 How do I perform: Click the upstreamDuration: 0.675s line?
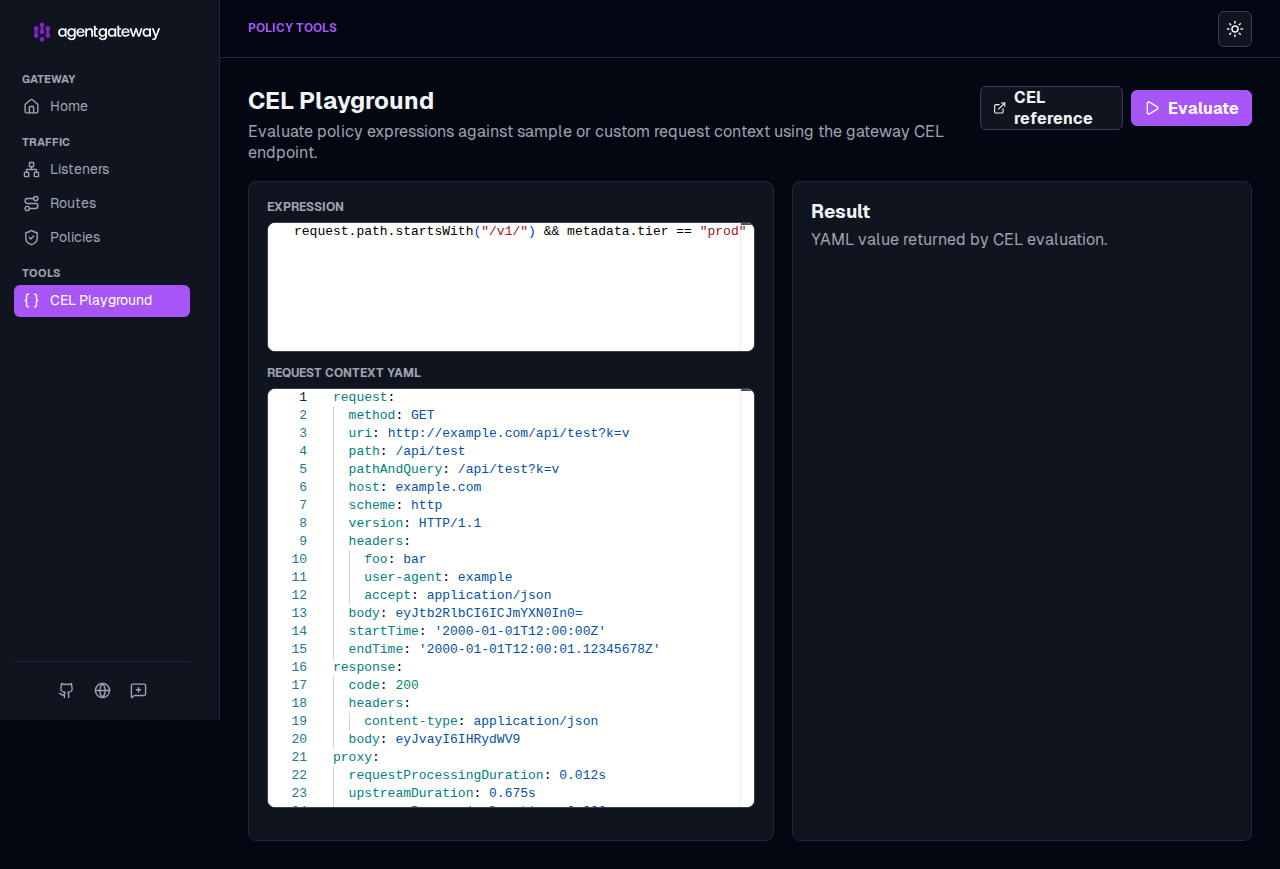point(442,793)
